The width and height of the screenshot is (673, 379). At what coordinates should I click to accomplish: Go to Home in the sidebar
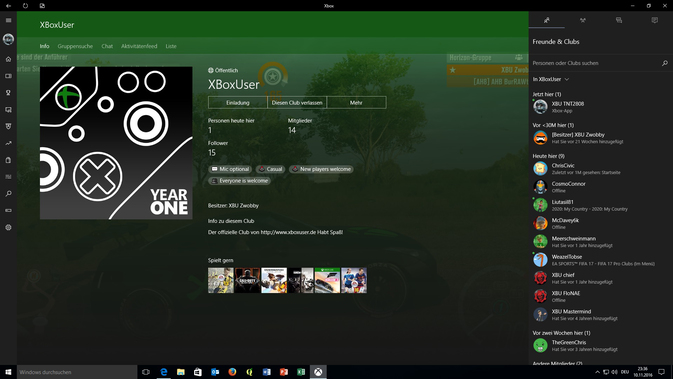pyautogui.click(x=8, y=59)
